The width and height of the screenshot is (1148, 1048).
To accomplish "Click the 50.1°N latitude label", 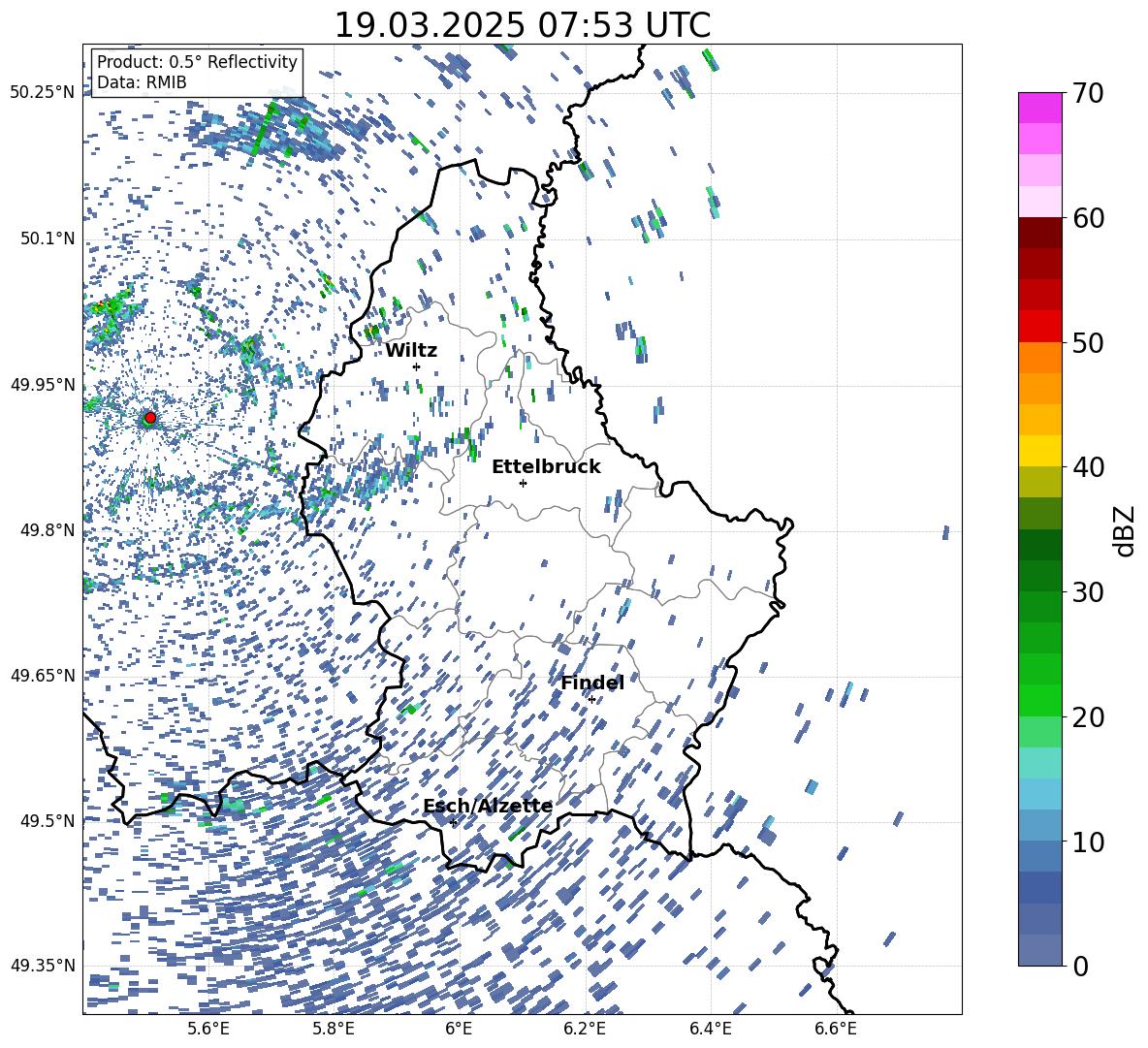I will click(x=48, y=238).
